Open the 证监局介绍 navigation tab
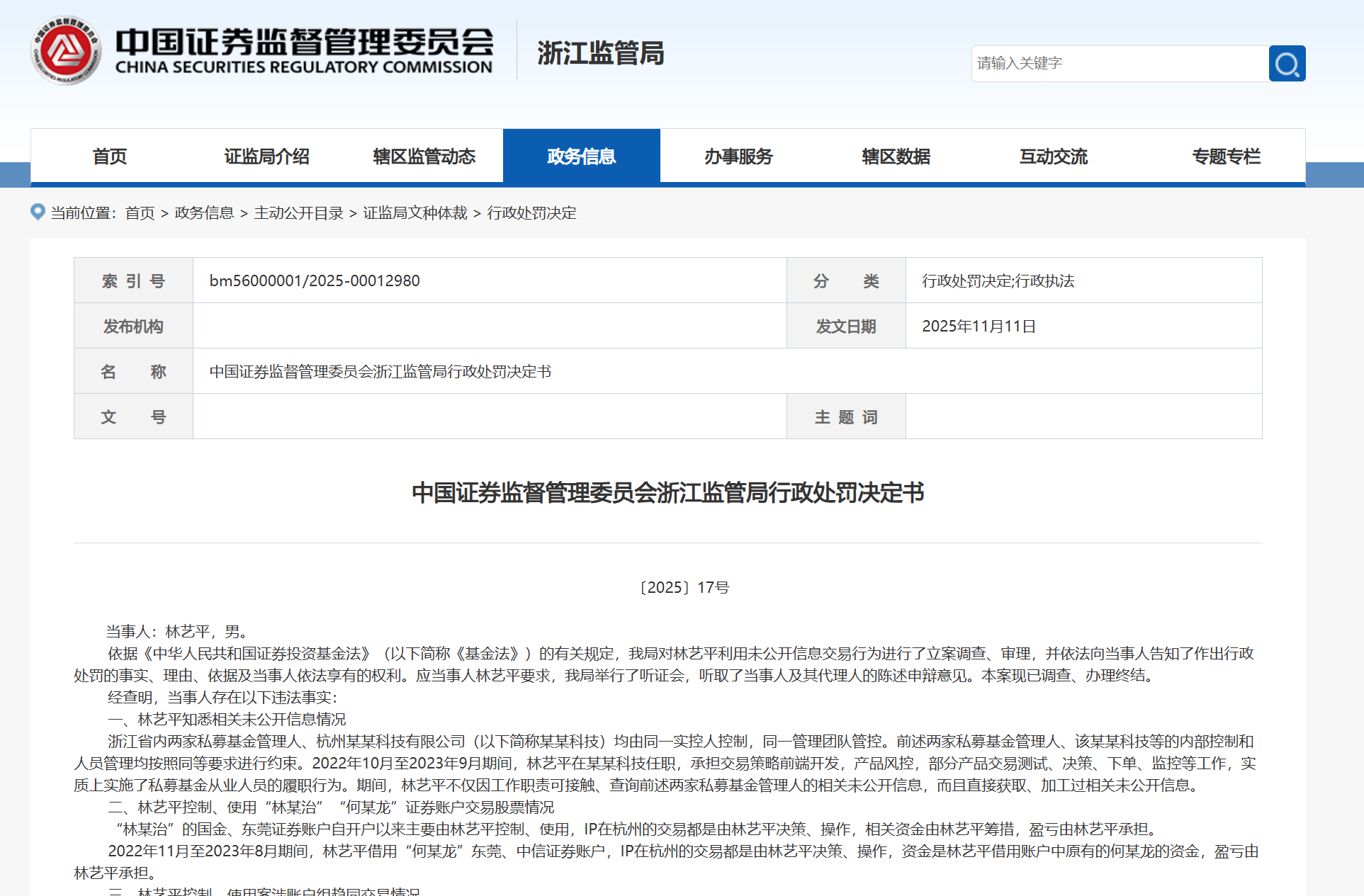1364x896 pixels. point(266,156)
